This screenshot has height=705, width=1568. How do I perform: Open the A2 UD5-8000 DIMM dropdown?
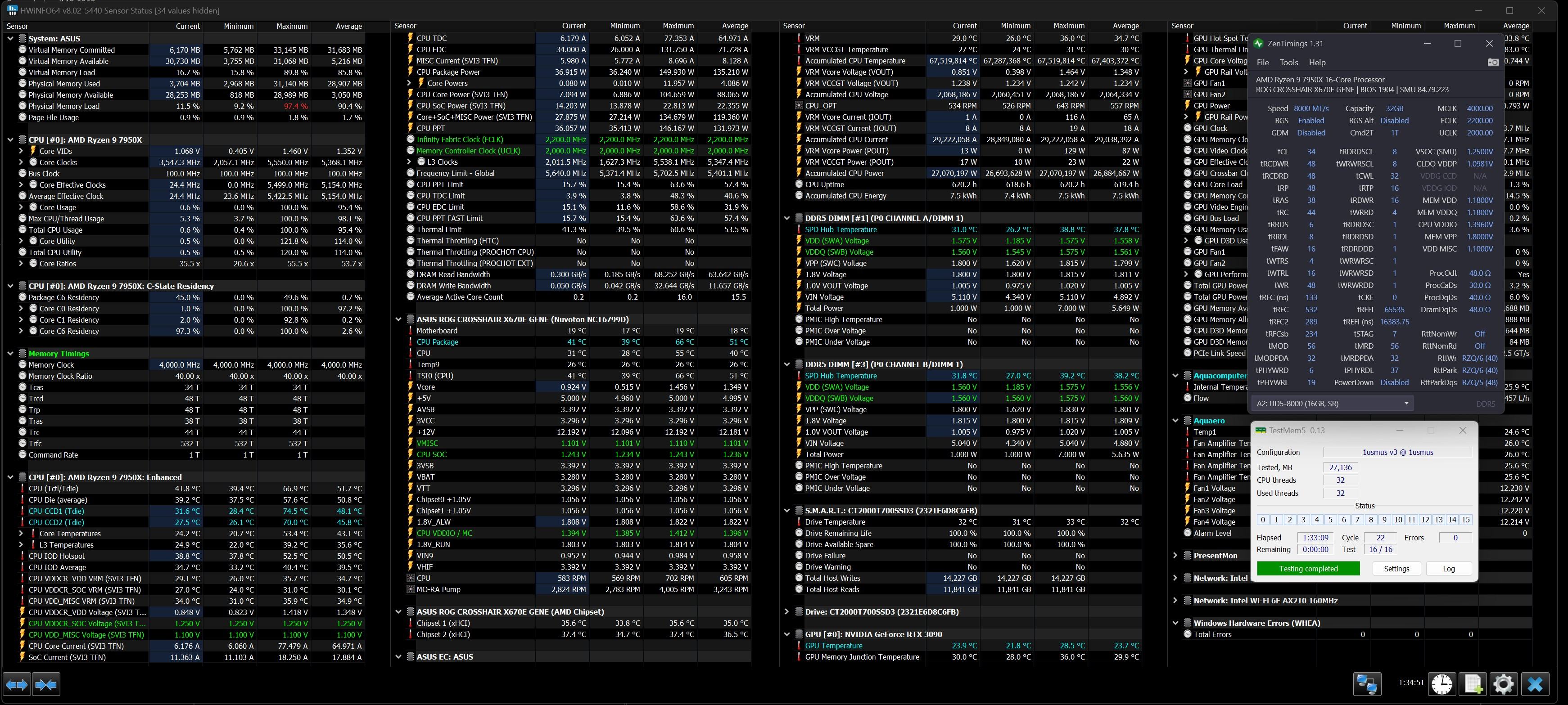pos(1332,403)
